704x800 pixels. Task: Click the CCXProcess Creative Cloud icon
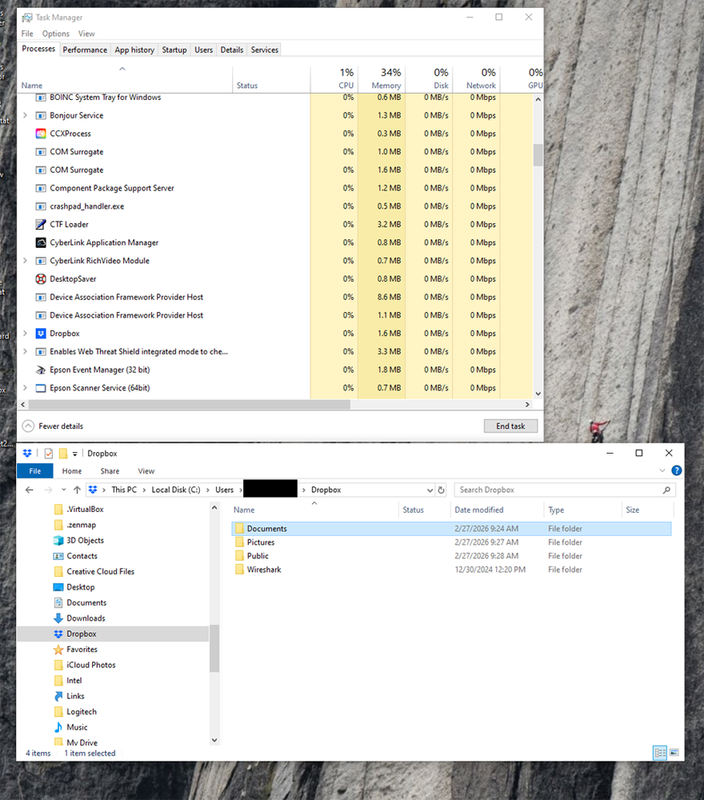[x=41, y=134]
